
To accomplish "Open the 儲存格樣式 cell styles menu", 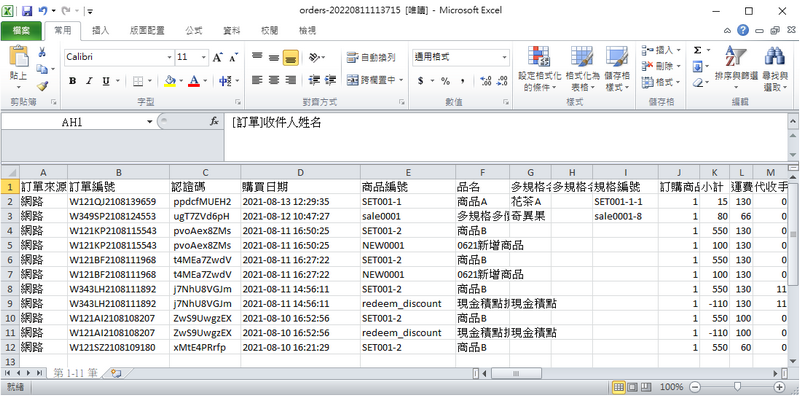I will click(617, 69).
